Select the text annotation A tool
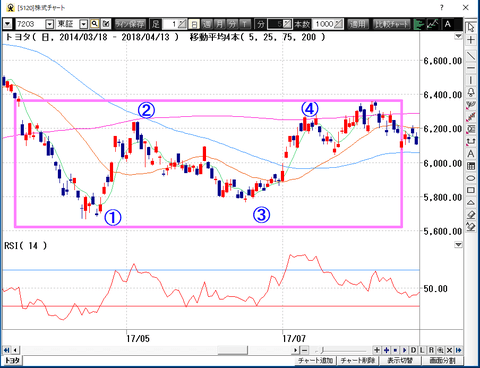Screen dimensions: 480x368 point(471,153)
